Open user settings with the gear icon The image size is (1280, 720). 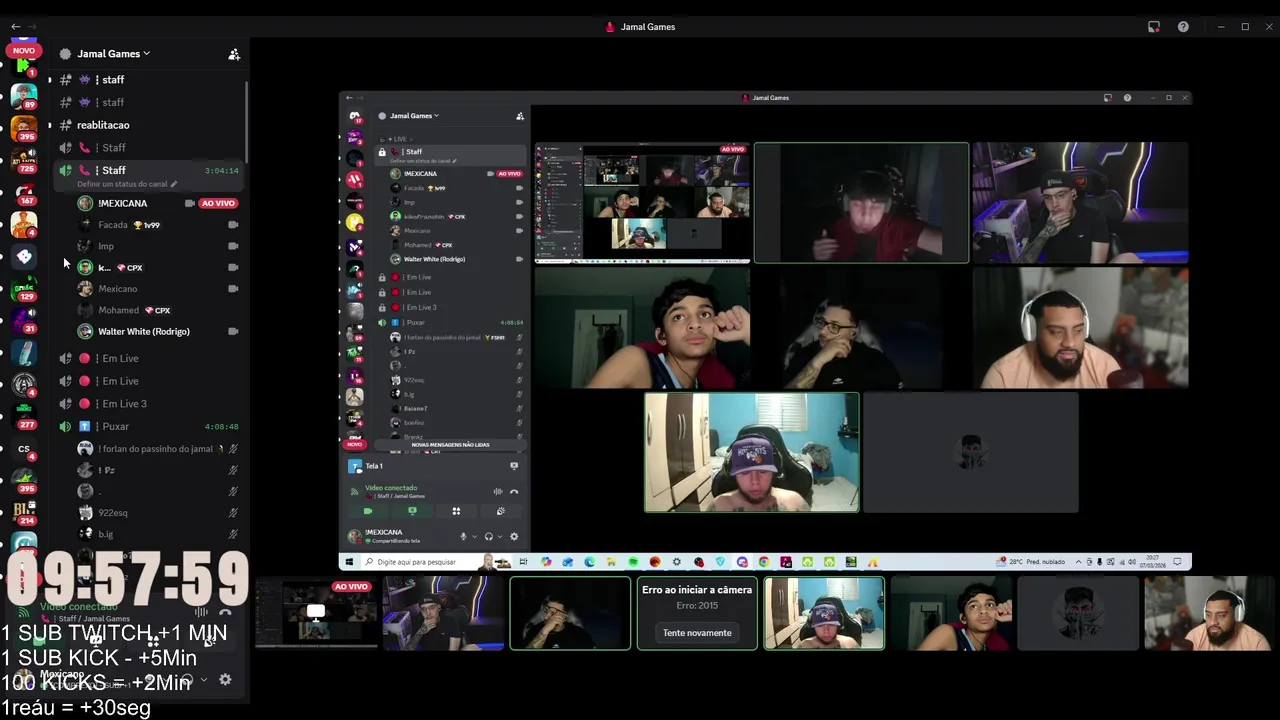[225, 680]
